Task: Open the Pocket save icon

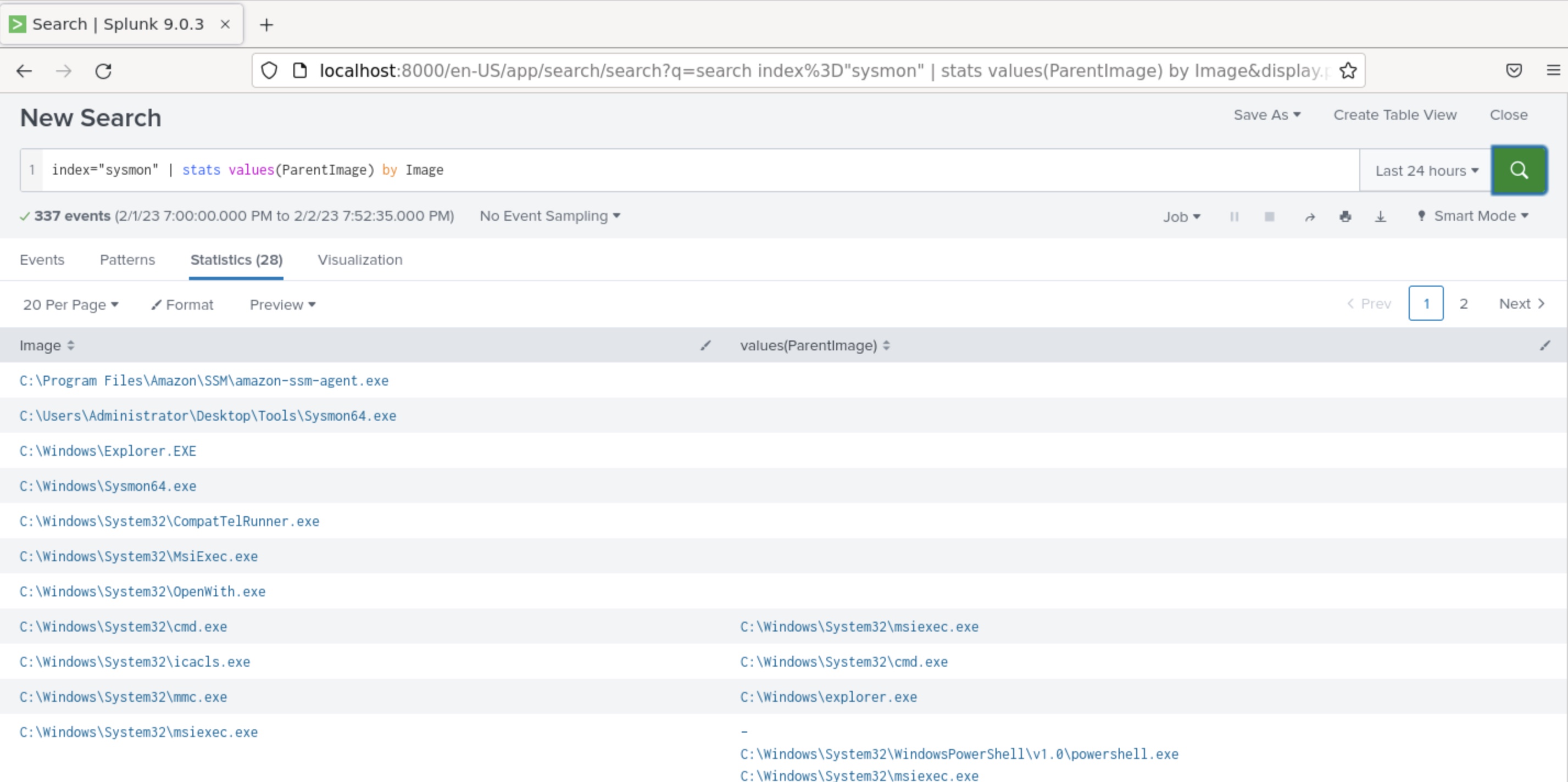Action: (x=1514, y=71)
